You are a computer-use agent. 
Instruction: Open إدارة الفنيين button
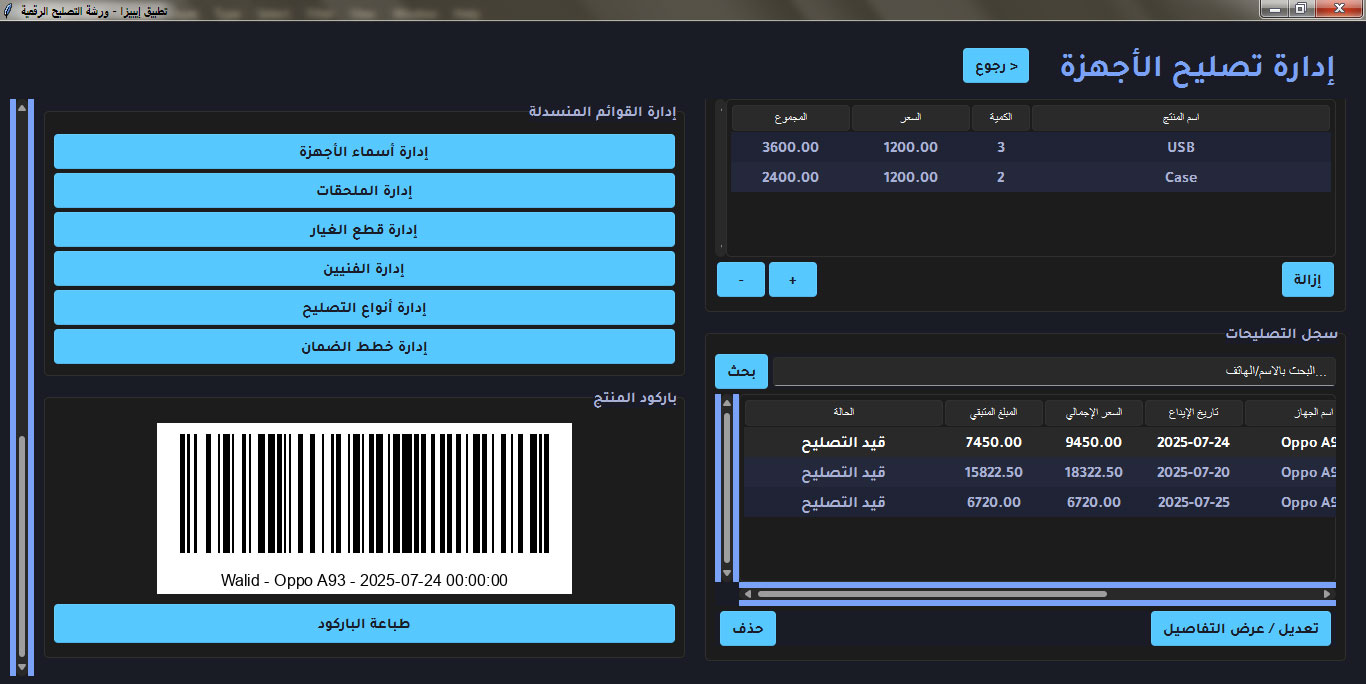pos(364,269)
